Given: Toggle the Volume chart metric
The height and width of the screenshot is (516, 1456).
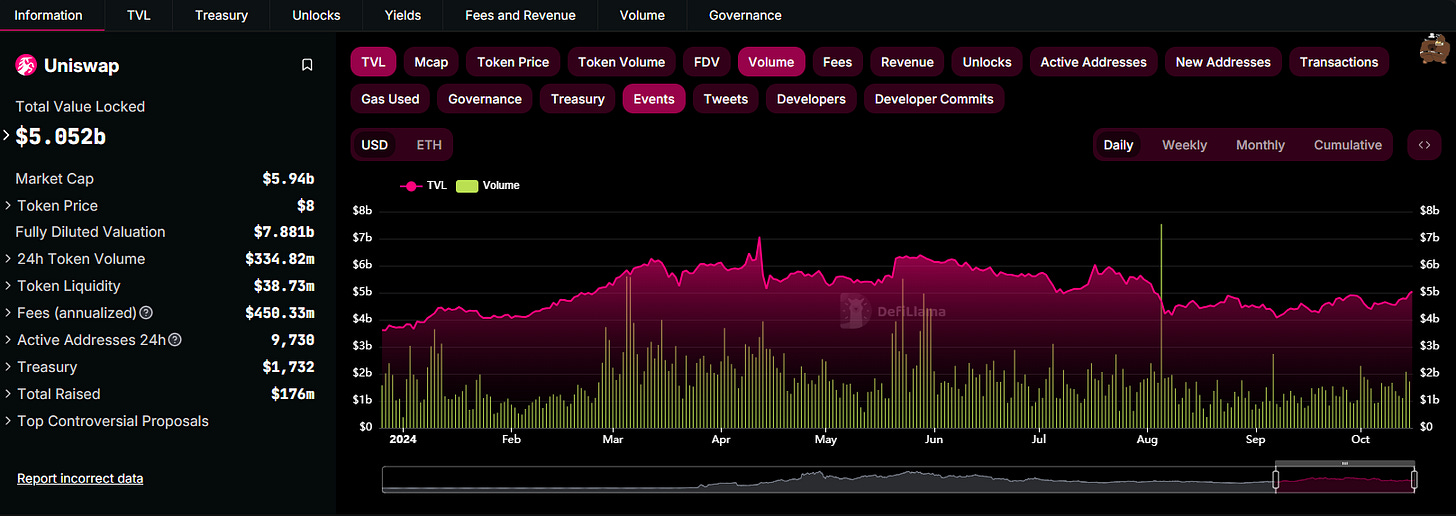Looking at the screenshot, I should coord(771,62).
